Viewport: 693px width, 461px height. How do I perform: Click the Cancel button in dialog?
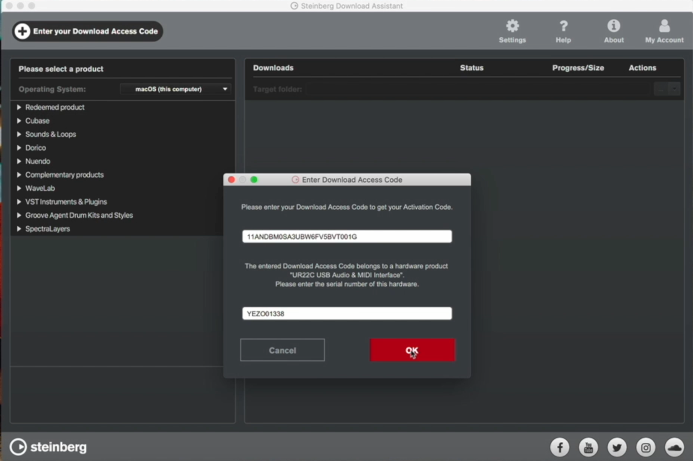click(x=282, y=350)
